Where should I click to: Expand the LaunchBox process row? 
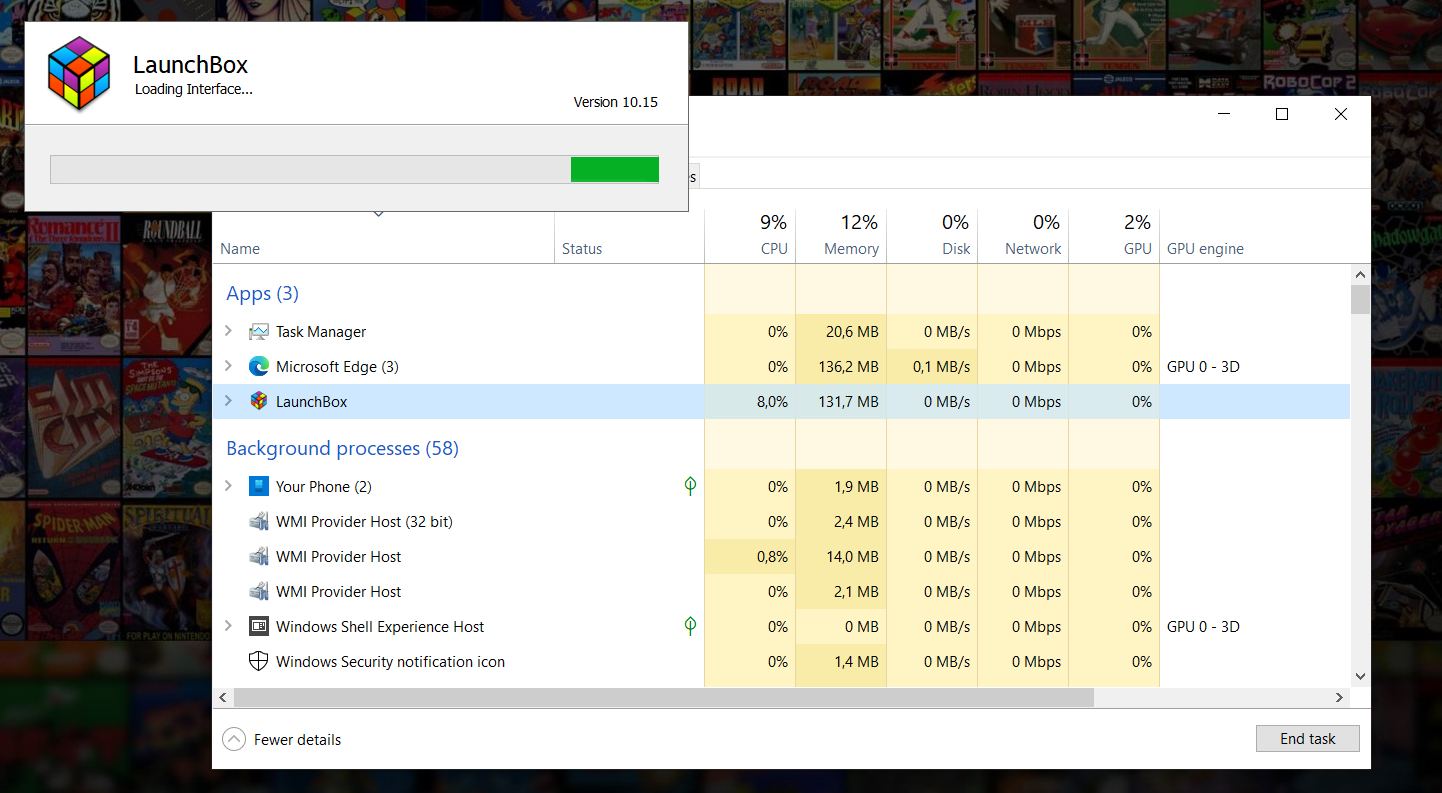tap(228, 401)
